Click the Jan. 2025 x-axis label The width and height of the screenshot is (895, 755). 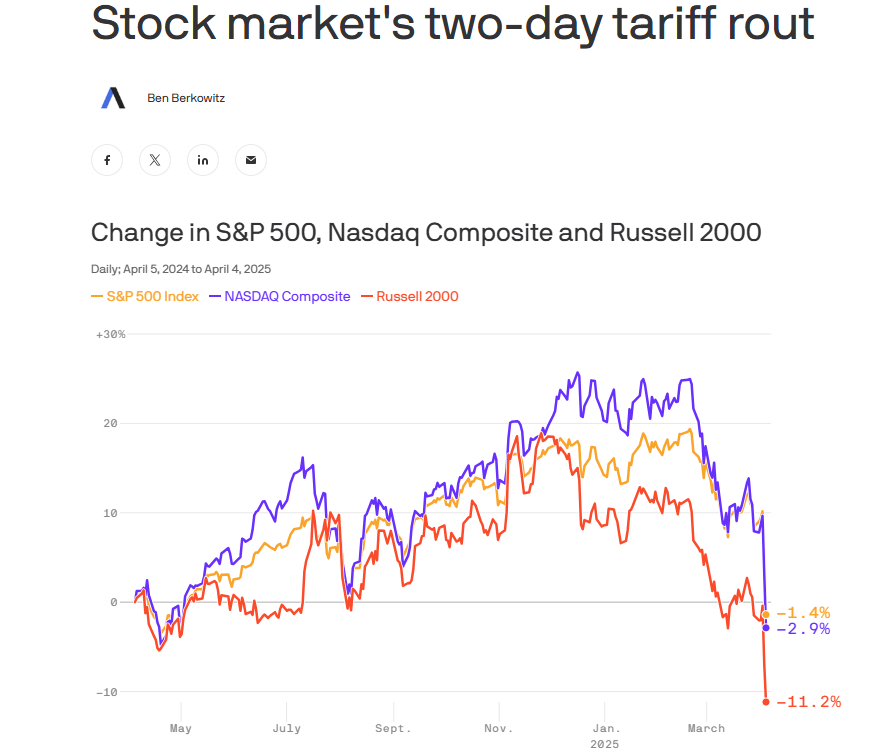click(605, 735)
